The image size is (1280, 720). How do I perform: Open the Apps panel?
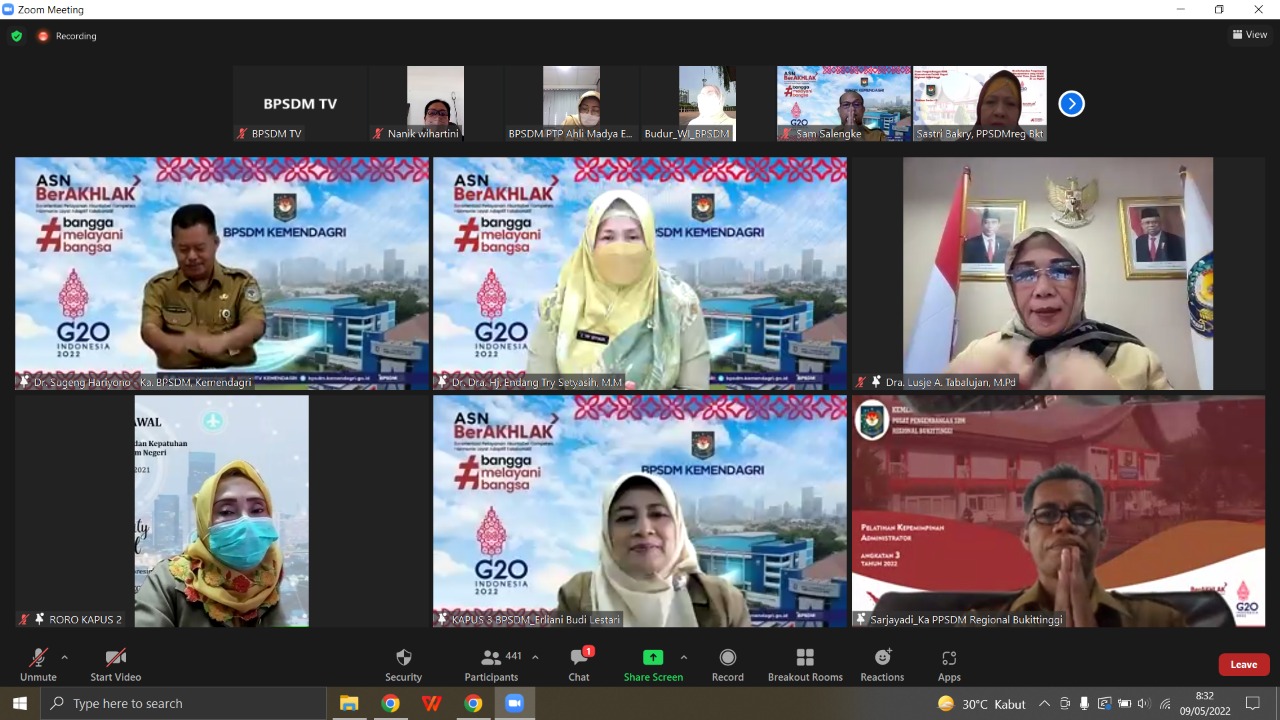coord(949,664)
